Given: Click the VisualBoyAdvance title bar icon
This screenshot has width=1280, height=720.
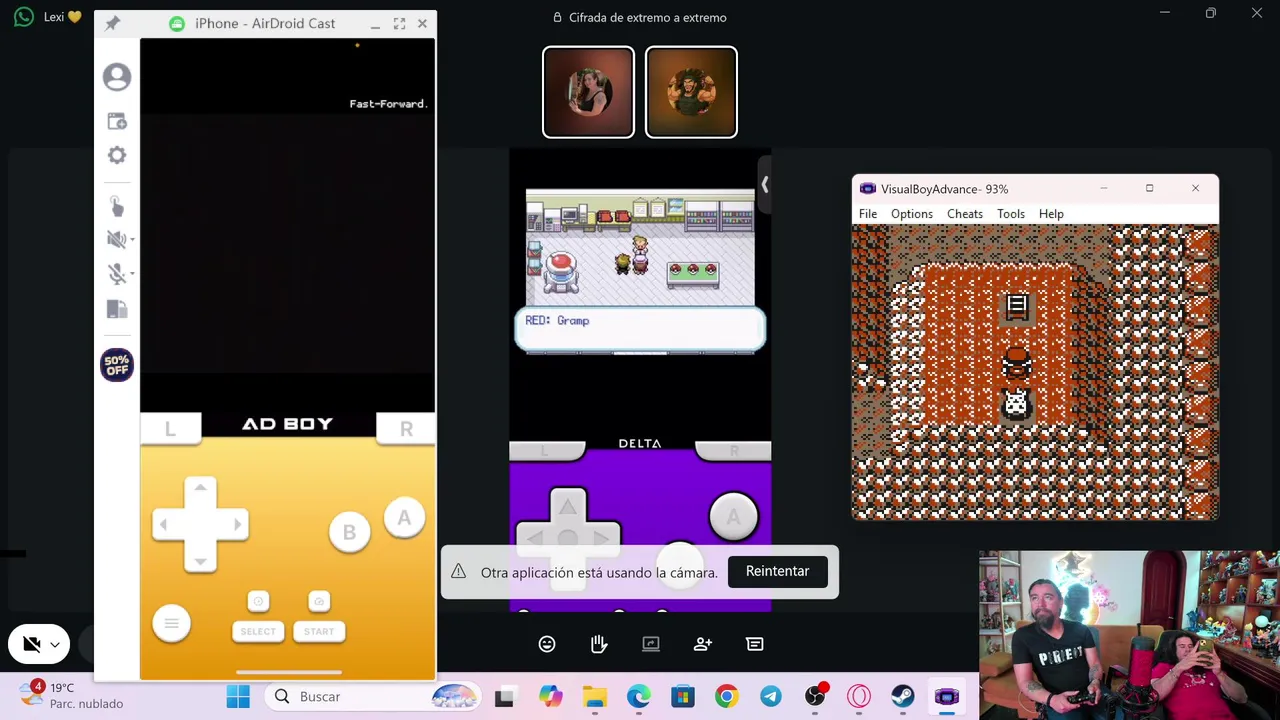Looking at the screenshot, I should (x=867, y=189).
